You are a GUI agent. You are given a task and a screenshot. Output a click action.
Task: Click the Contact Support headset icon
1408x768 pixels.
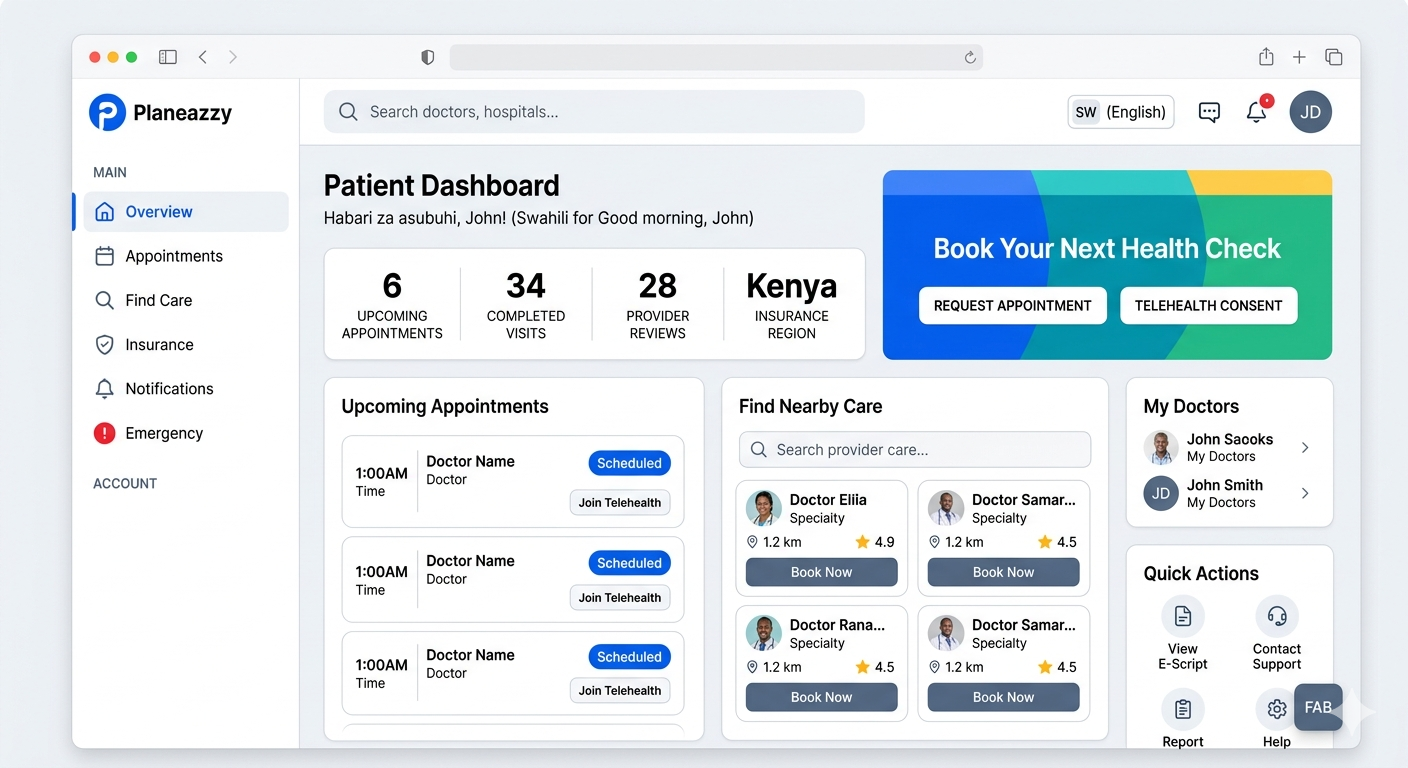(x=1277, y=616)
